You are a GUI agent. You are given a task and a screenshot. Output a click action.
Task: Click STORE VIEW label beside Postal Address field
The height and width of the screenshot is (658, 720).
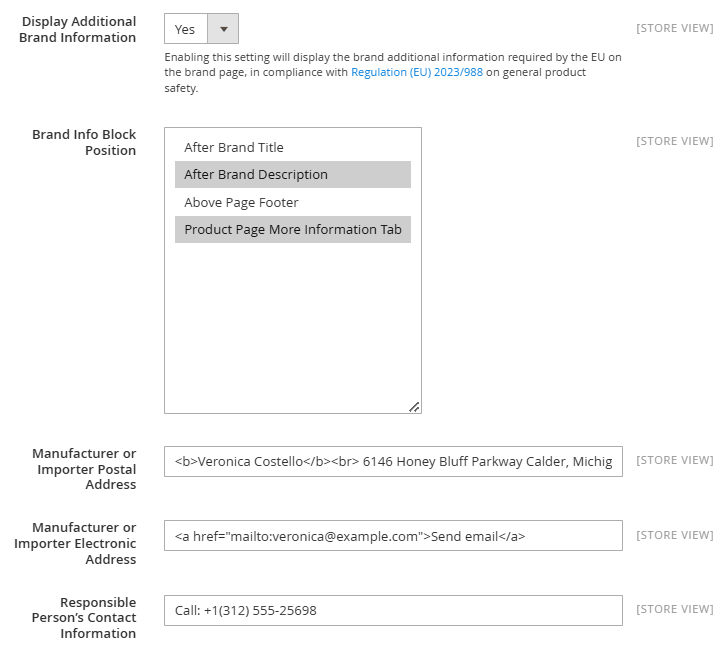pos(675,461)
